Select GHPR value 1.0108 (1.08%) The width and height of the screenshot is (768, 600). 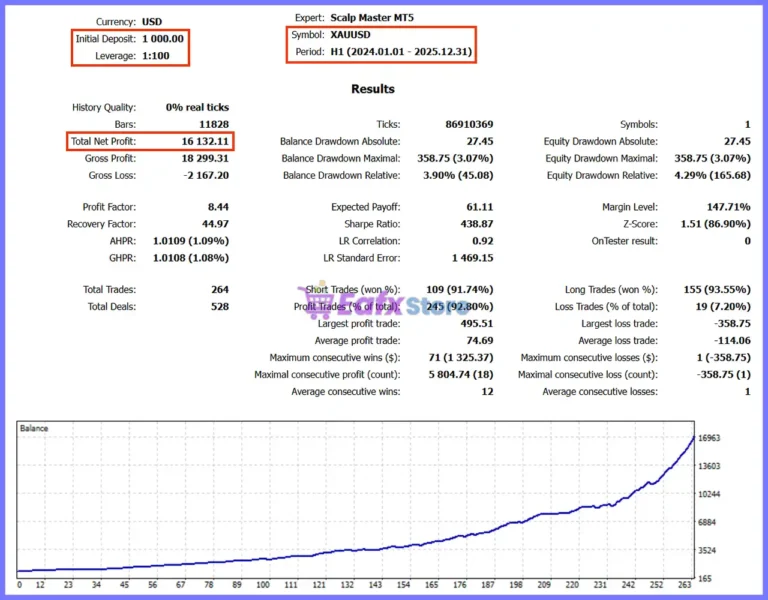(191, 258)
